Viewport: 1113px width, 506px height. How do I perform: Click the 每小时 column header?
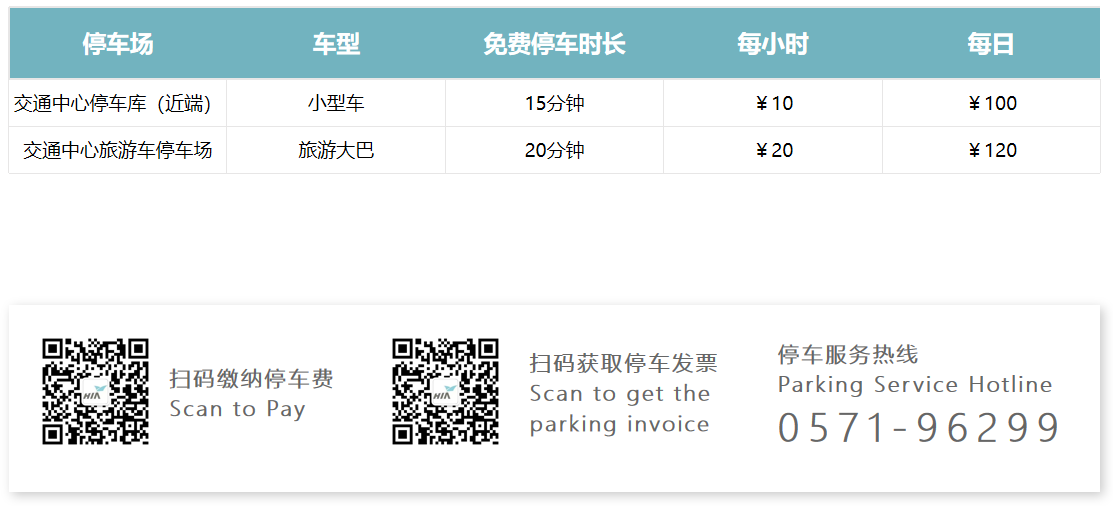(772, 44)
